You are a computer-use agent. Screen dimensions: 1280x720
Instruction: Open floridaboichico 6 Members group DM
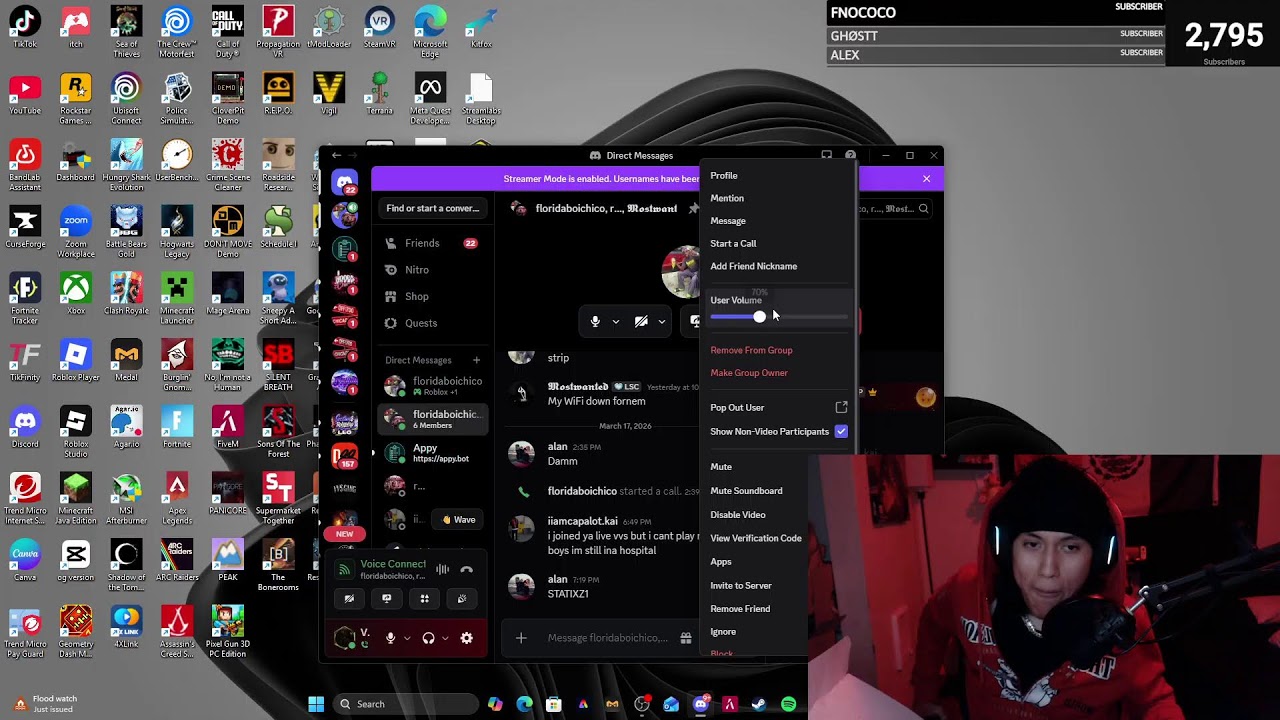(x=433, y=419)
